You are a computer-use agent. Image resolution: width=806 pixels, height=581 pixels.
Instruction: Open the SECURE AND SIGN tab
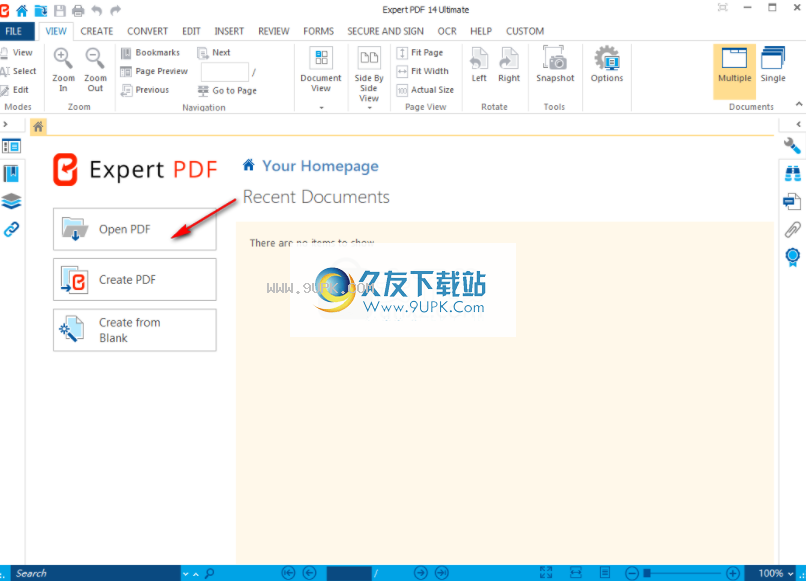pos(386,31)
